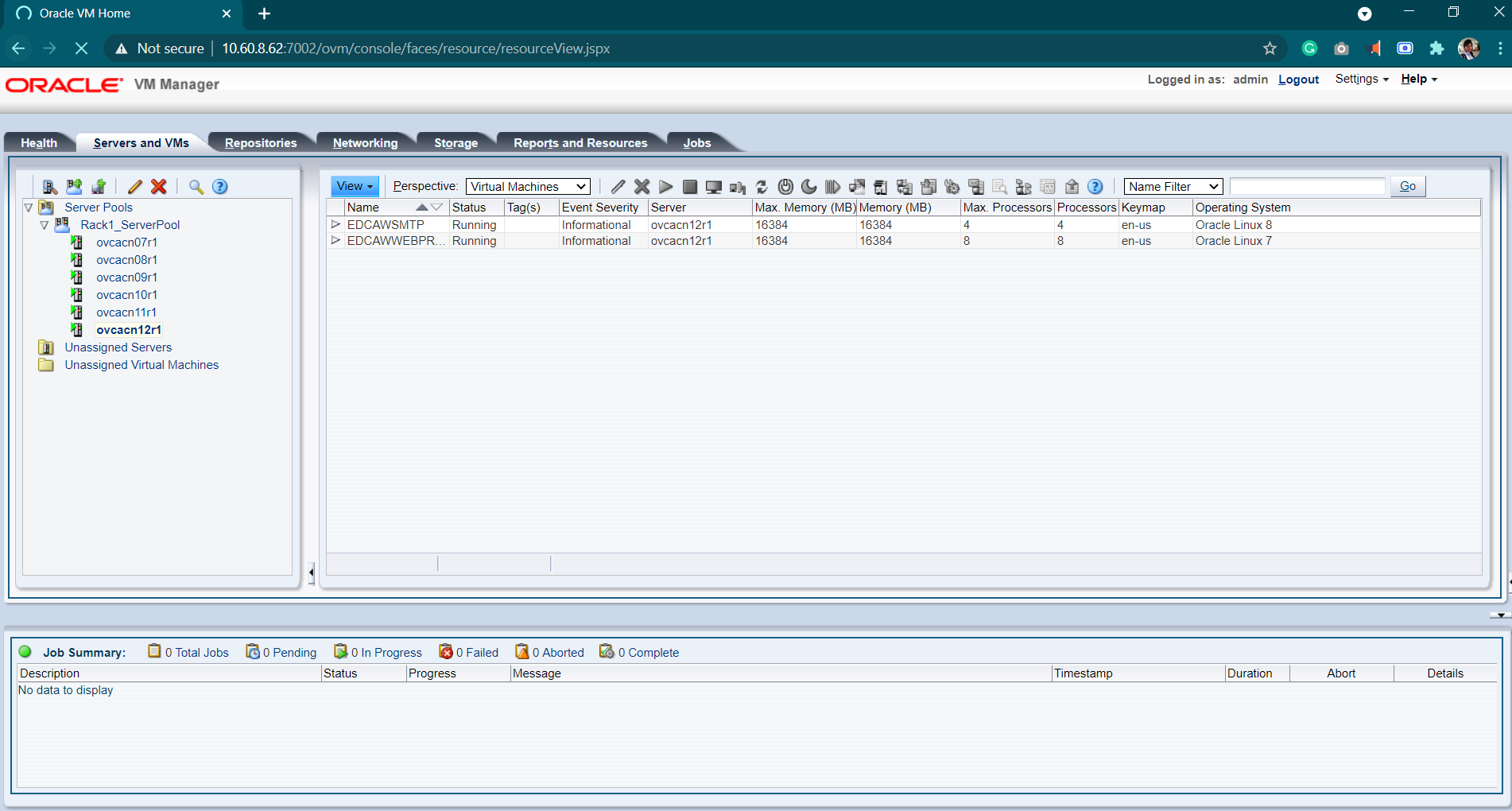The width and height of the screenshot is (1512, 811).
Task: Click the Logout link
Action: (1298, 80)
